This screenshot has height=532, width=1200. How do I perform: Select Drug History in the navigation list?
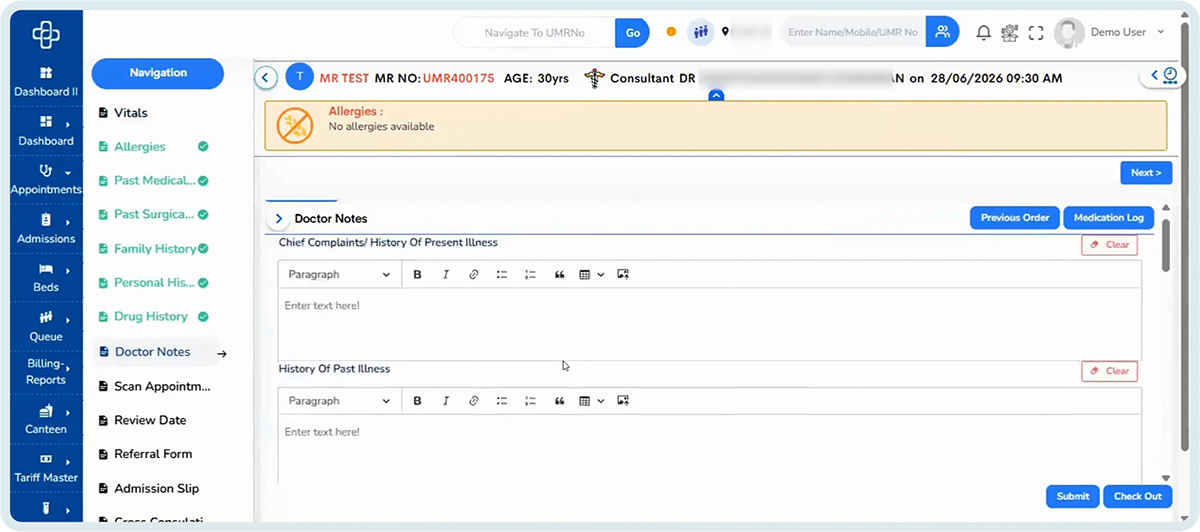[153, 317]
